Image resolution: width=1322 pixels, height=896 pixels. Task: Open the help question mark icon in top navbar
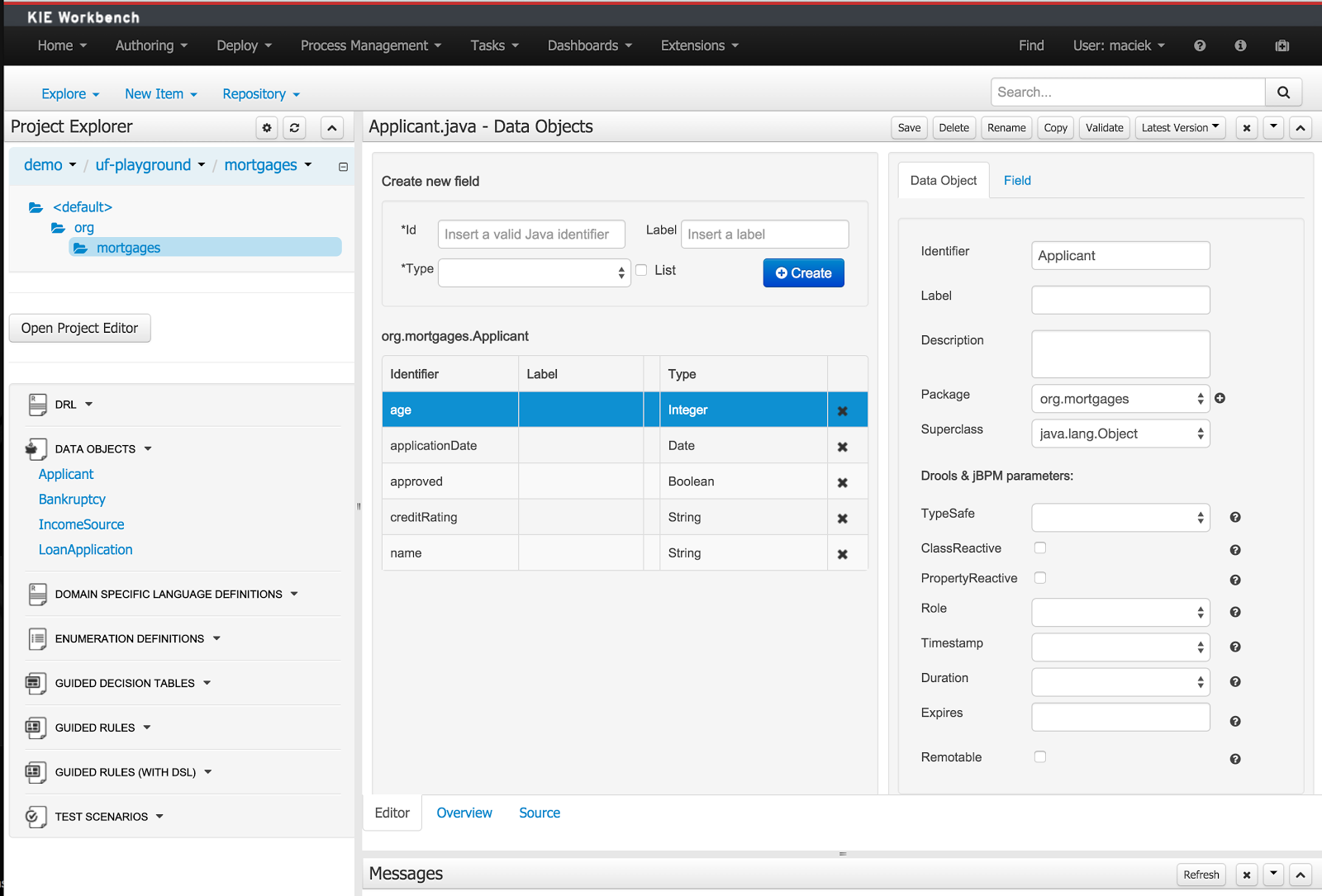(1200, 45)
